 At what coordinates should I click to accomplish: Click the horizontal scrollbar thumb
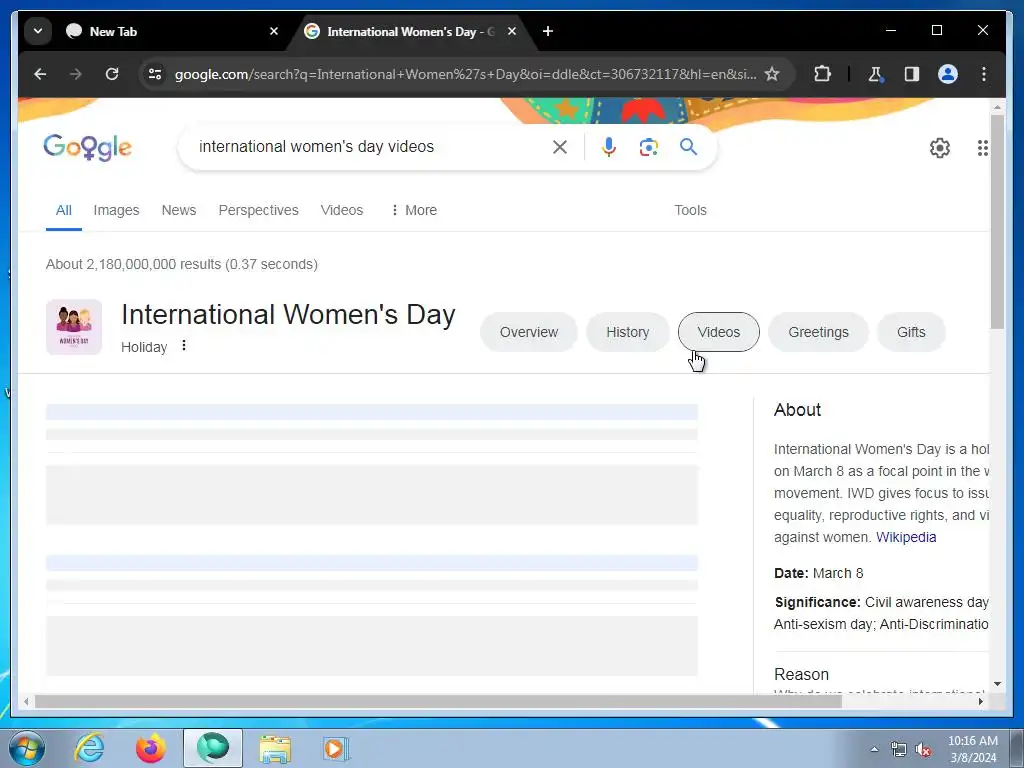[x=438, y=701]
